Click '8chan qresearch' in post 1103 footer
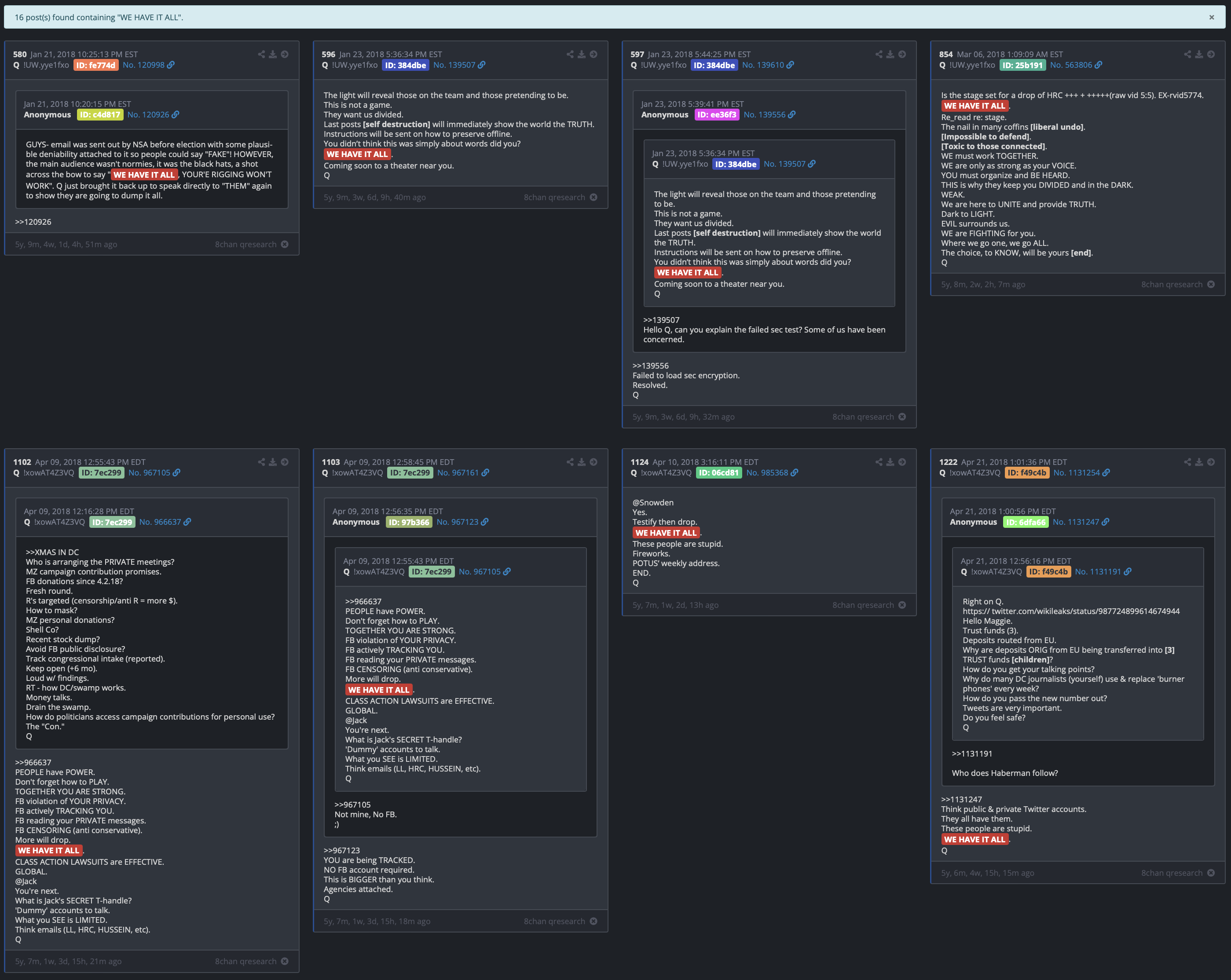The width and height of the screenshot is (1231, 980). click(x=554, y=921)
